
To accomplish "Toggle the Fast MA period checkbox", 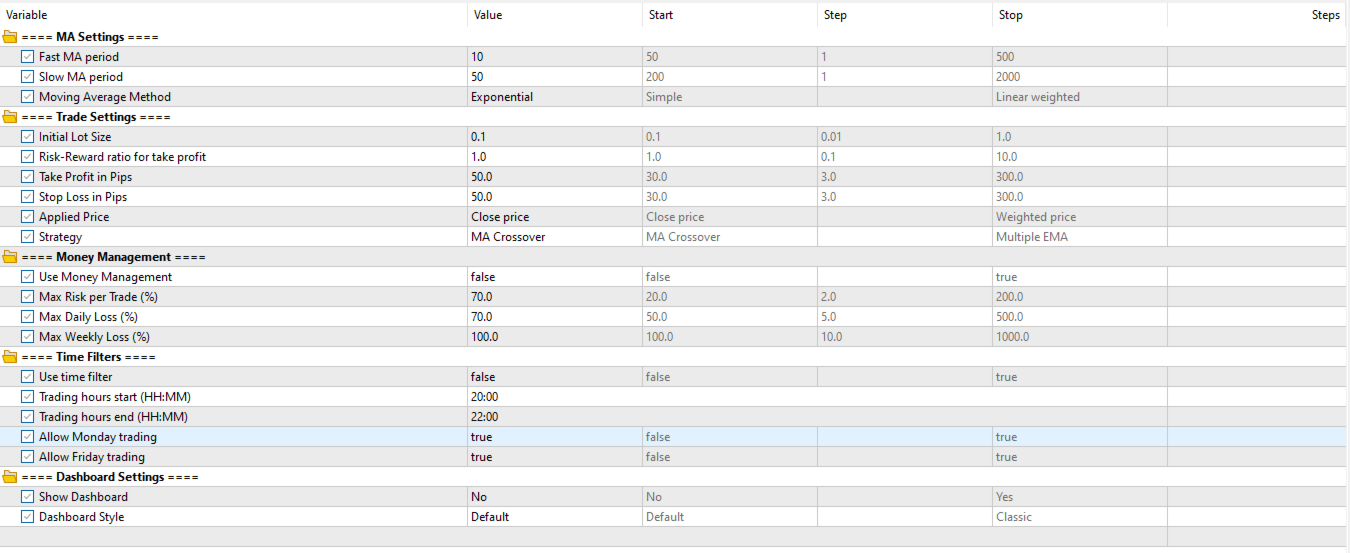I will pyautogui.click(x=27, y=57).
